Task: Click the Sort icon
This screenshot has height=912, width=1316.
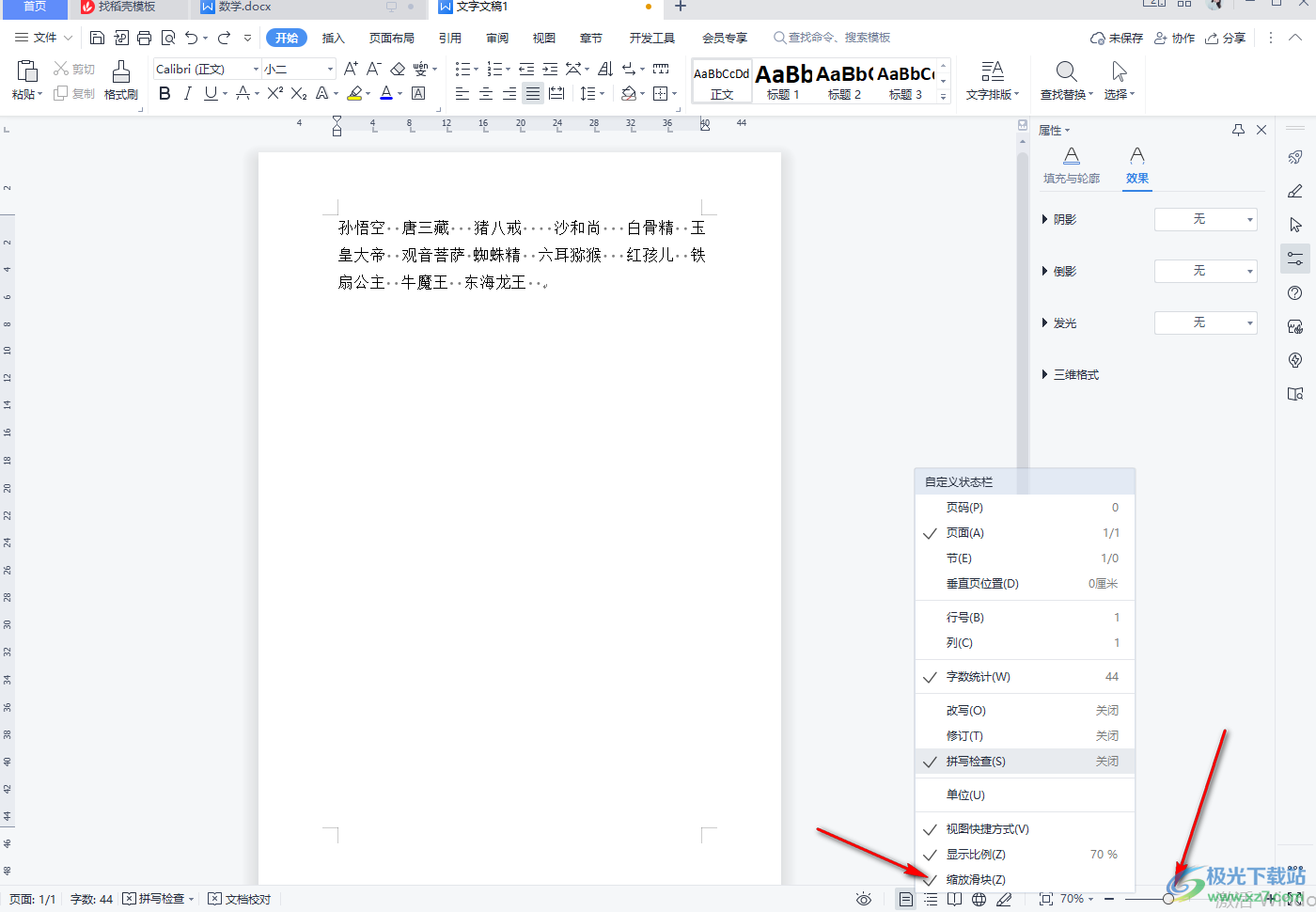Action: 605,69
